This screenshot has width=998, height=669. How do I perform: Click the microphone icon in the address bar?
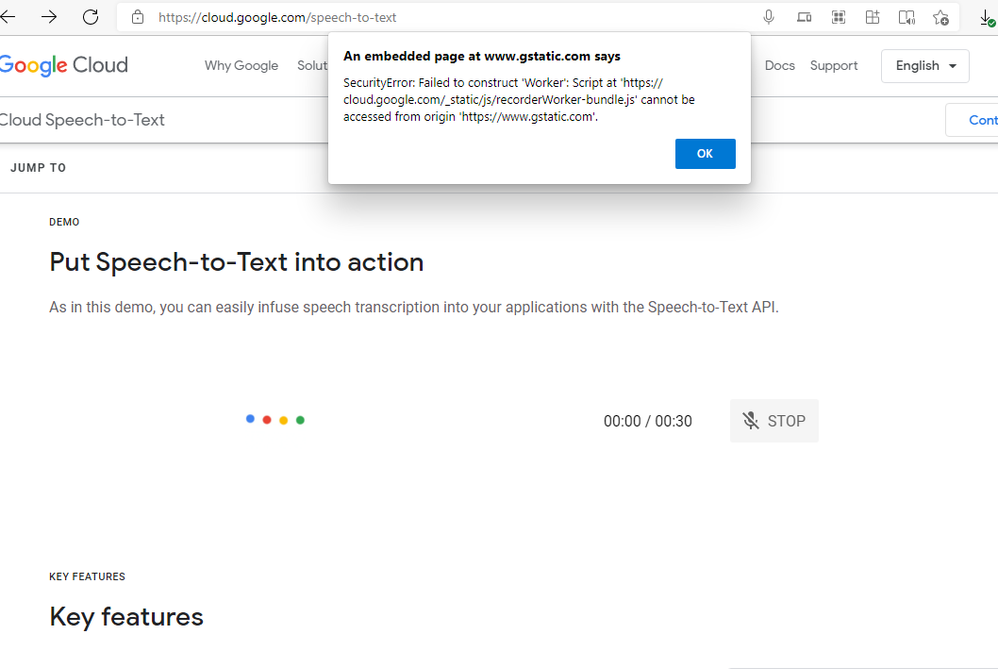point(769,17)
